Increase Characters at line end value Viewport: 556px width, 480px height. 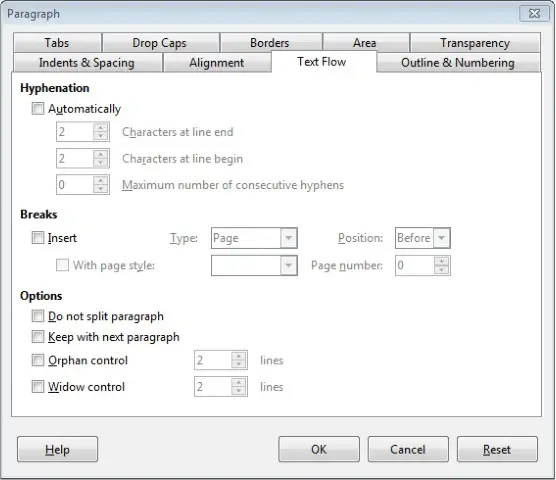point(101,128)
